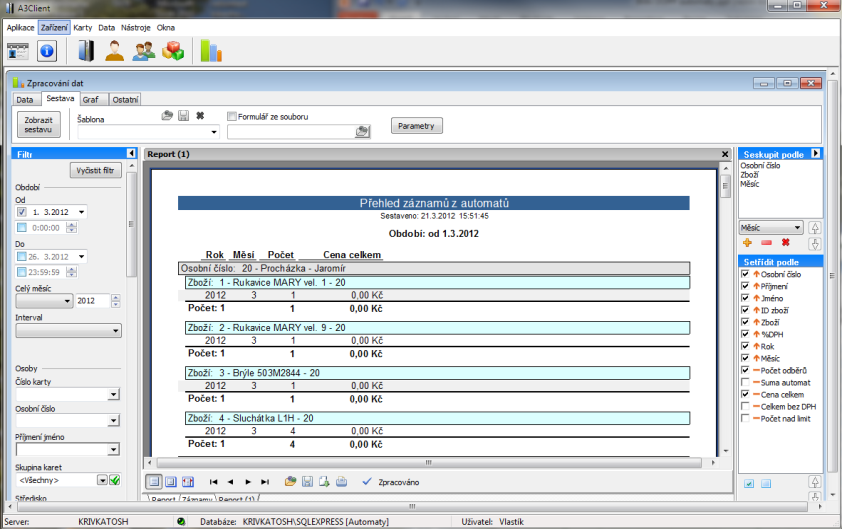Screen dimensions: 842x529
Task: Select second page view mode icon in report toolbar
Action: (x=171, y=482)
